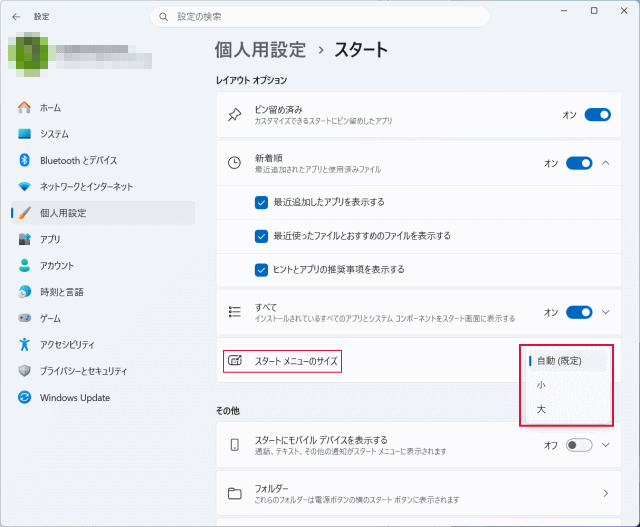Viewport: 640px width, 527px height.
Task: Click the pin icon for ピン留め済み
Action: click(x=234, y=115)
